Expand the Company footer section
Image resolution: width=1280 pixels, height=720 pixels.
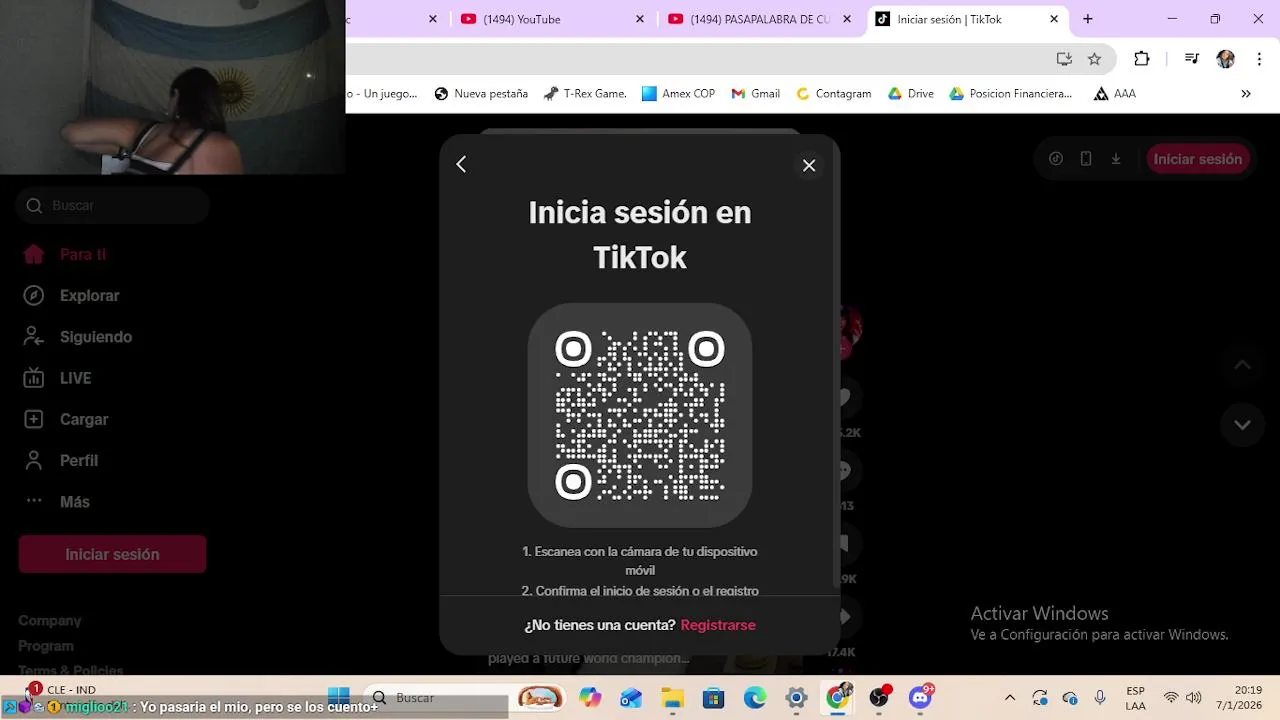click(x=50, y=620)
